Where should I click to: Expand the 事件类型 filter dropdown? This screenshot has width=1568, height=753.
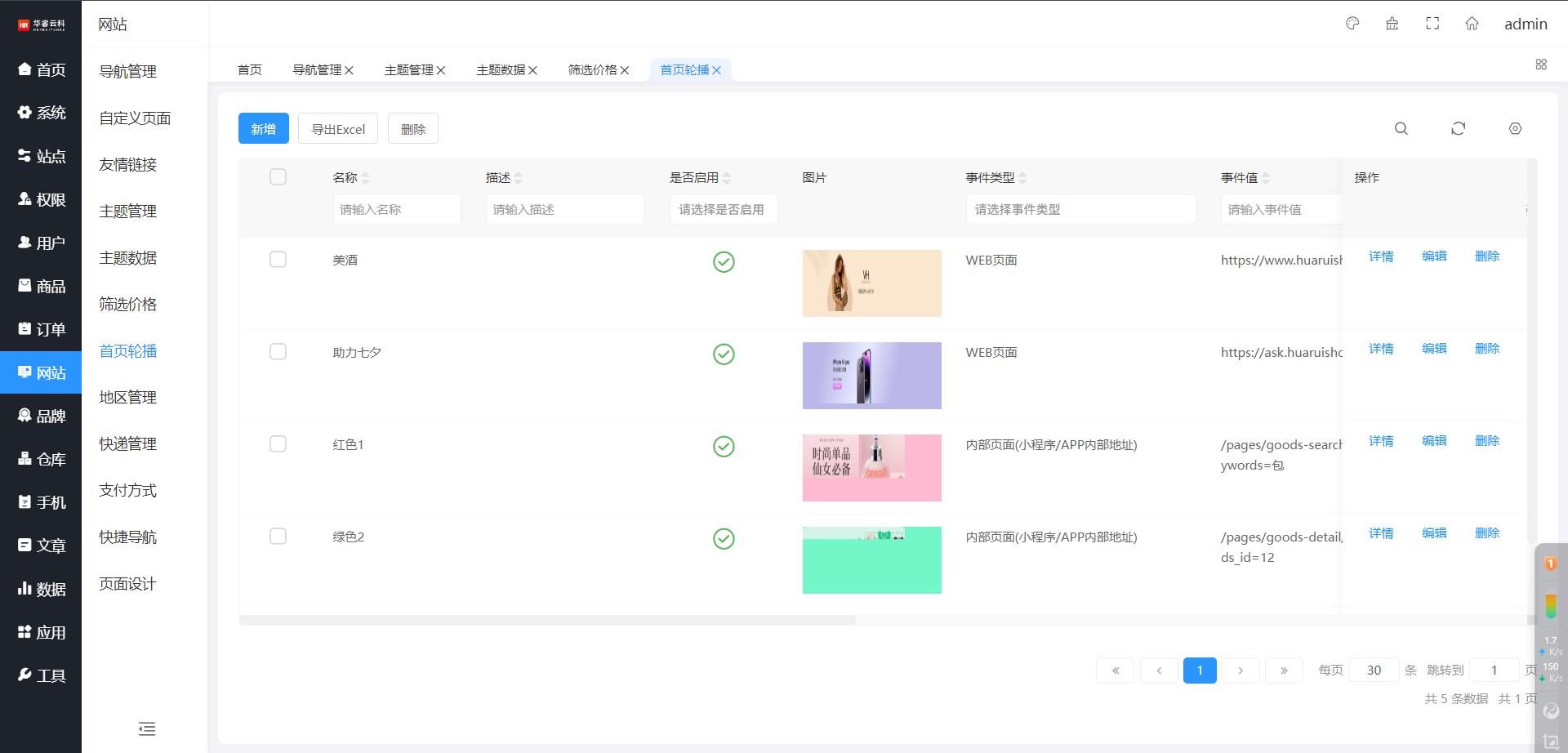(x=1080, y=210)
